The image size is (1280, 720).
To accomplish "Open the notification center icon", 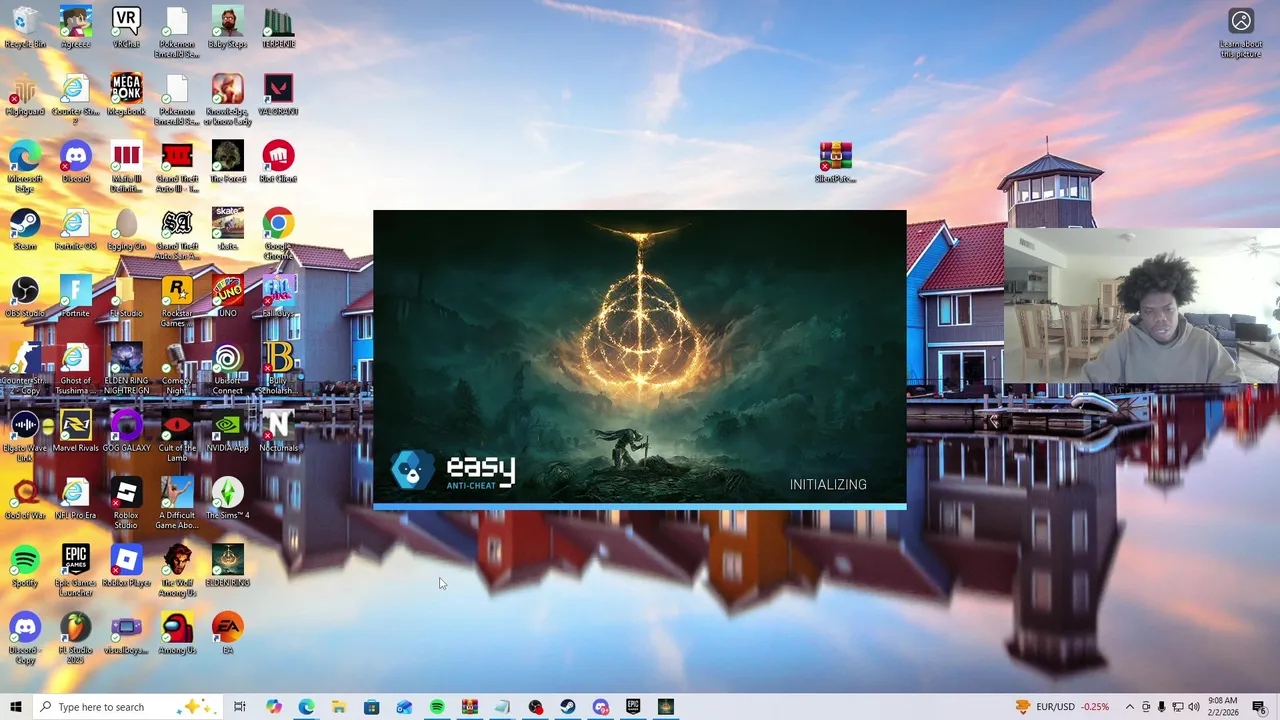I will (1260, 707).
